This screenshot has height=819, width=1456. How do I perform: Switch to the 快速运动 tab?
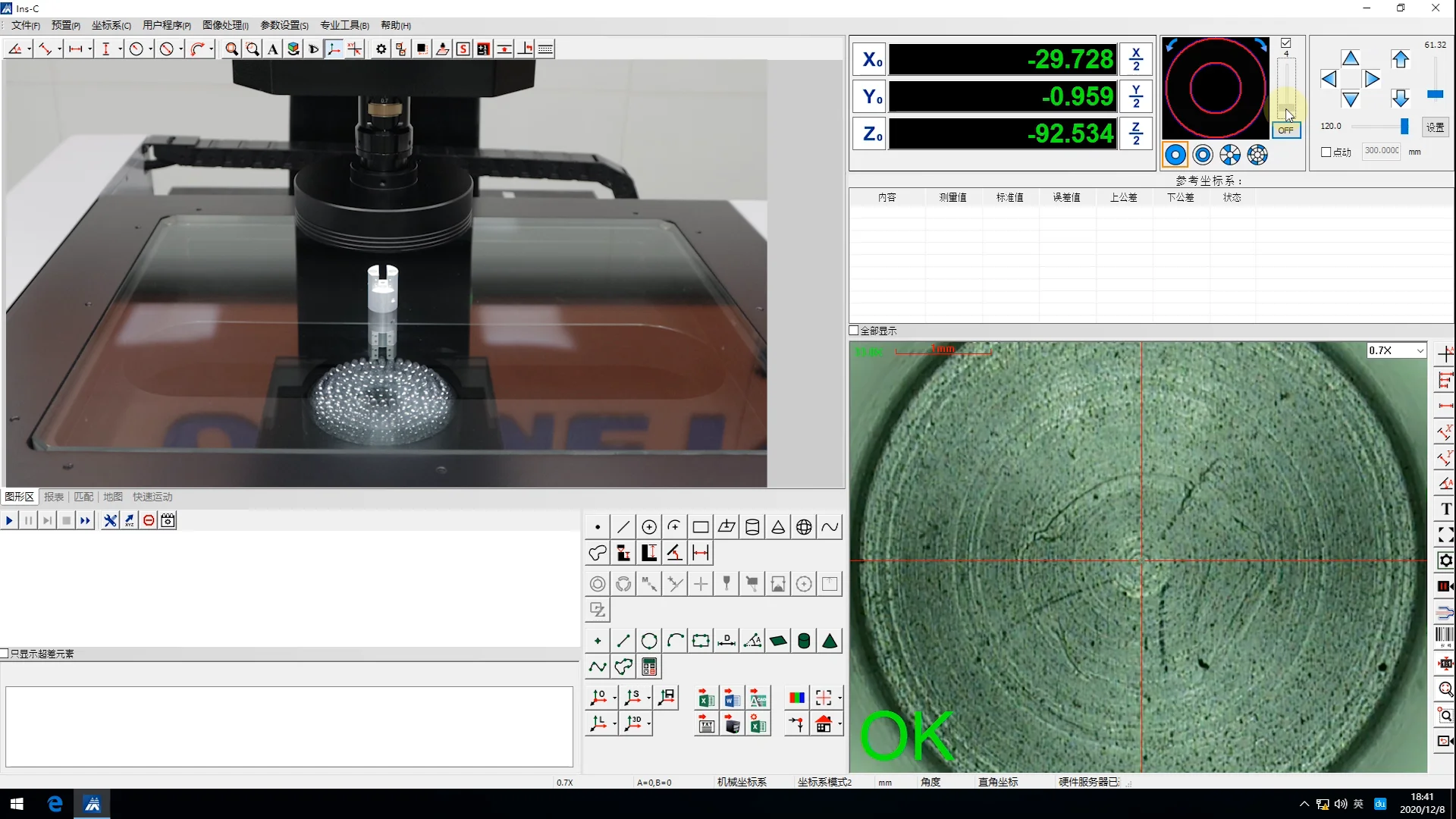pos(152,497)
